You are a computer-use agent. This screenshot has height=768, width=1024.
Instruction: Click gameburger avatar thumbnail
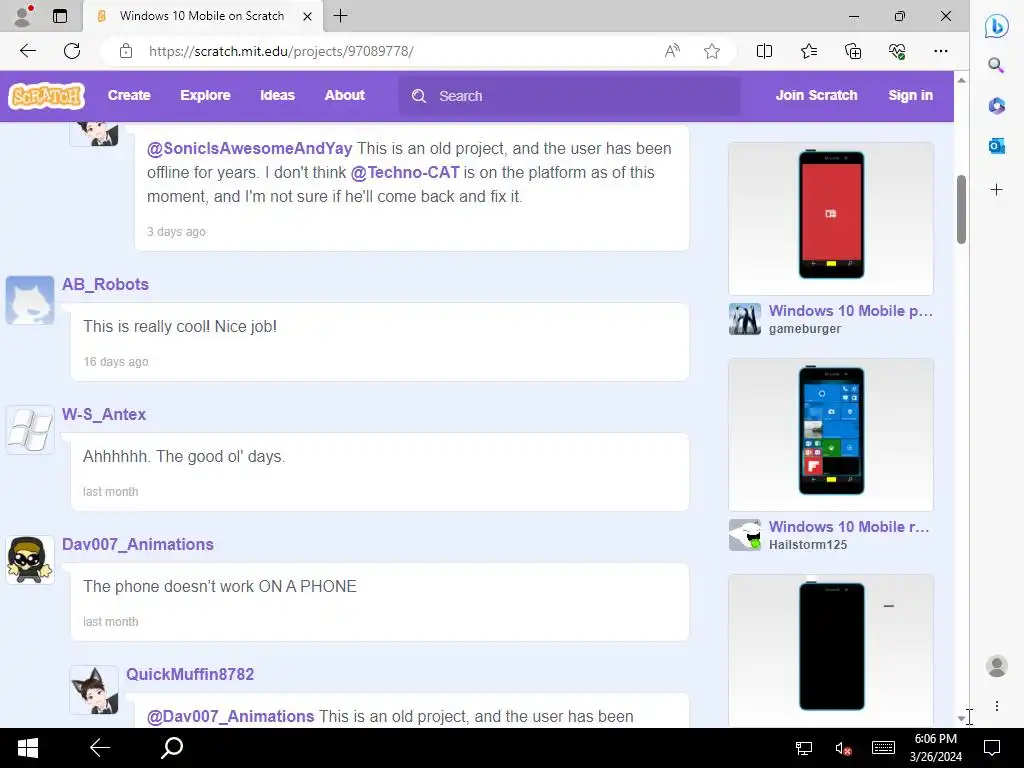pyautogui.click(x=745, y=319)
